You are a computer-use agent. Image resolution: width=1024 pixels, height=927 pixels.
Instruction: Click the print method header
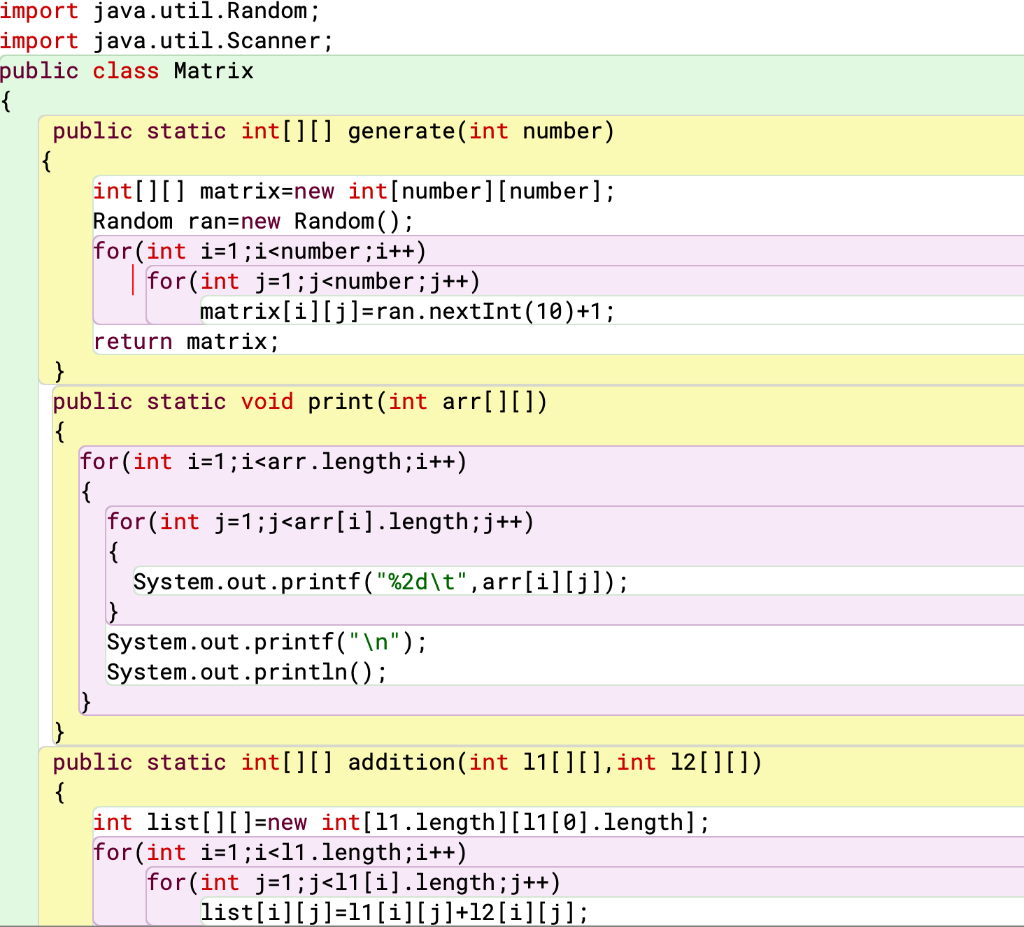[300, 401]
